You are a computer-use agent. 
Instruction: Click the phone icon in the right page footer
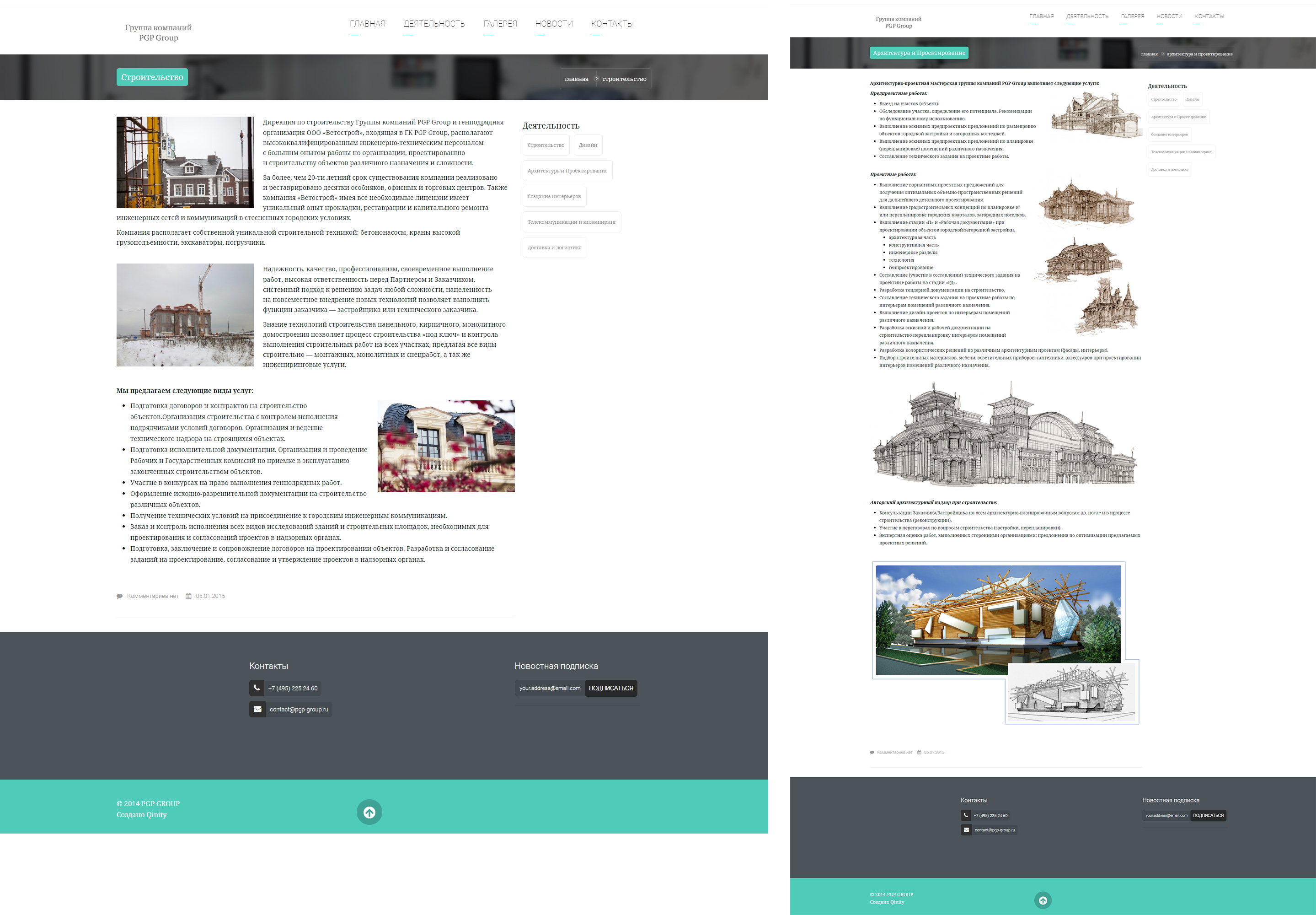(966, 815)
